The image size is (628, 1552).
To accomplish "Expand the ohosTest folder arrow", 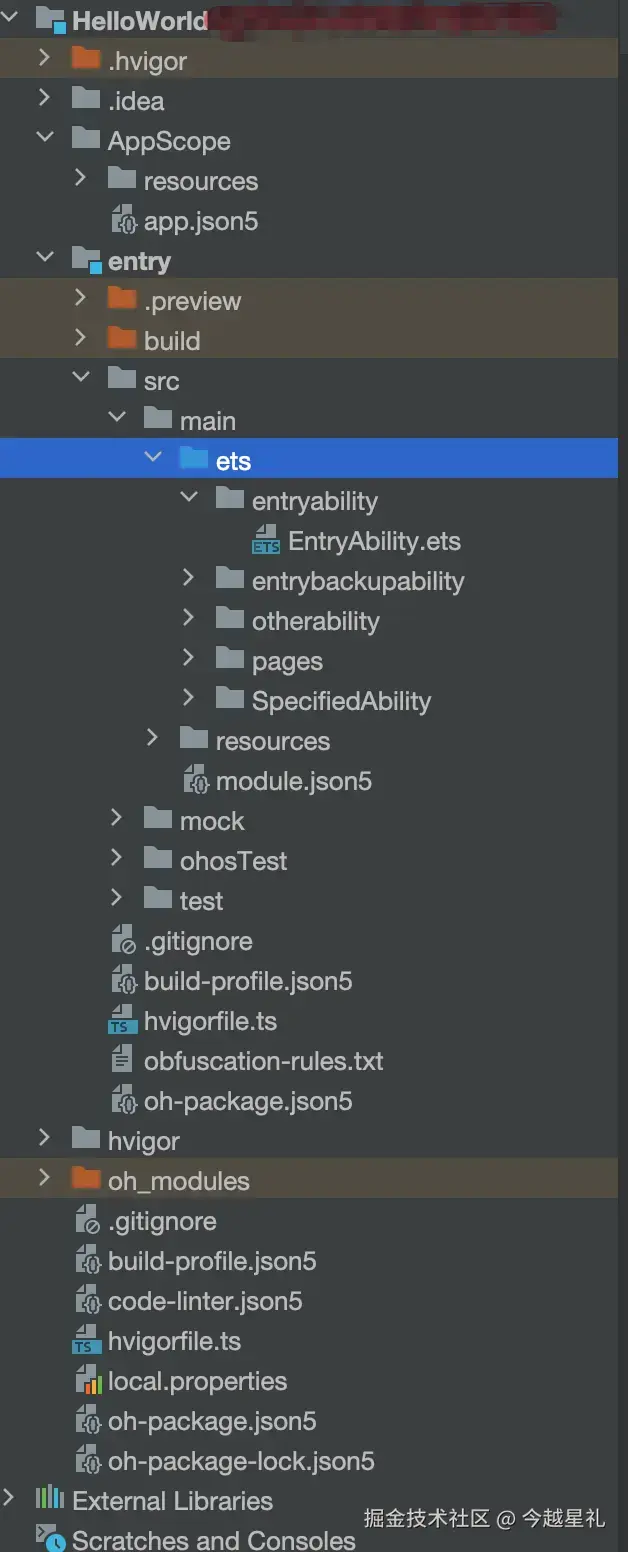I will (117, 858).
